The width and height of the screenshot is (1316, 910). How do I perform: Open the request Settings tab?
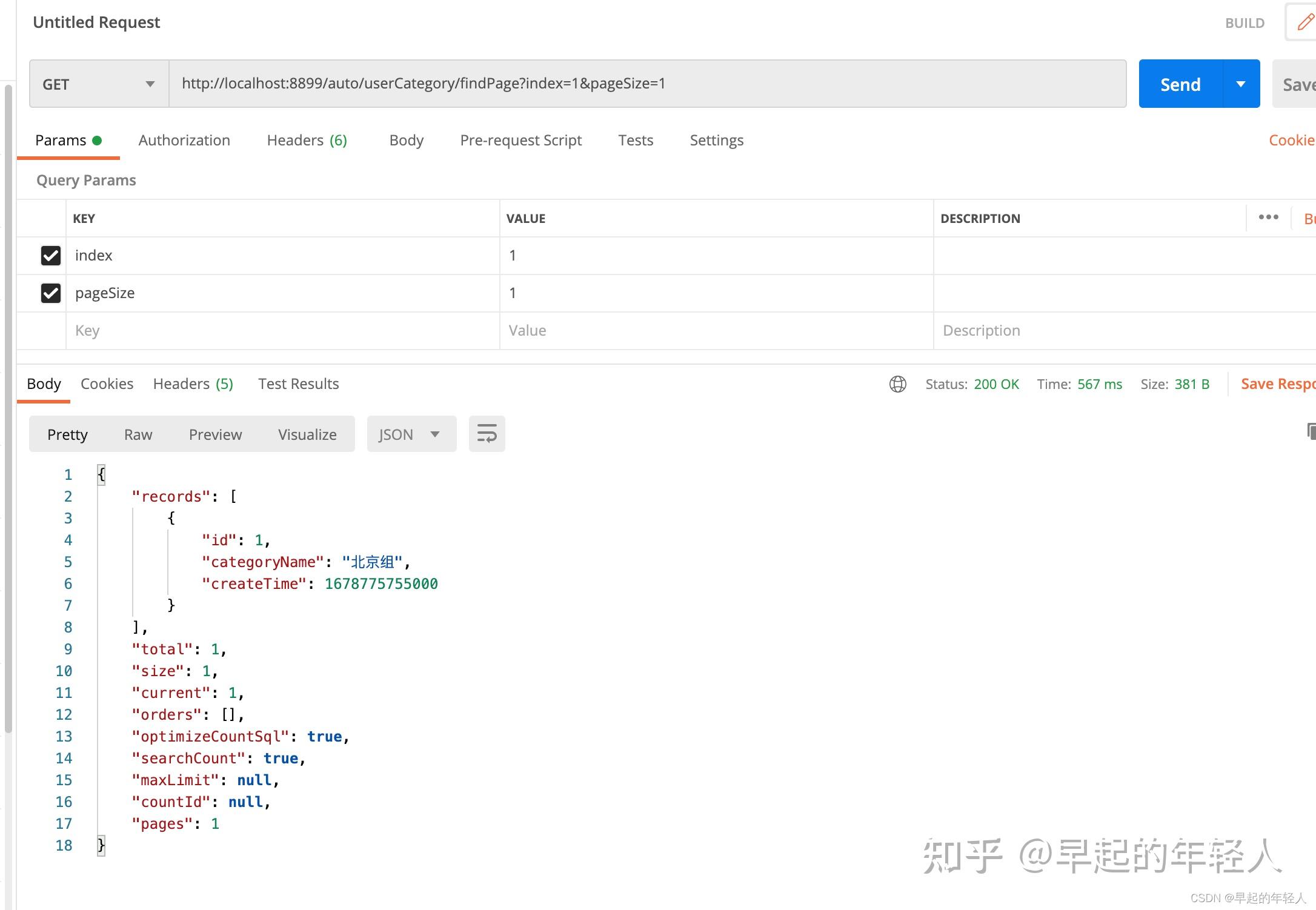pos(716,141)
